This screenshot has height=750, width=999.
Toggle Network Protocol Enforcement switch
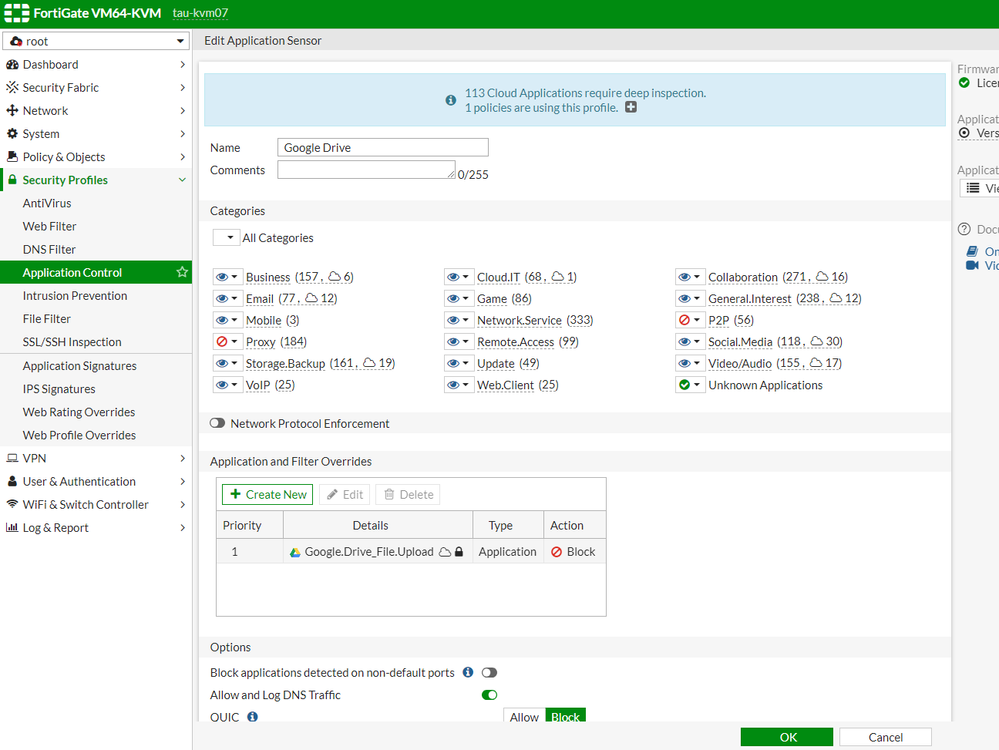pos(217,423)
